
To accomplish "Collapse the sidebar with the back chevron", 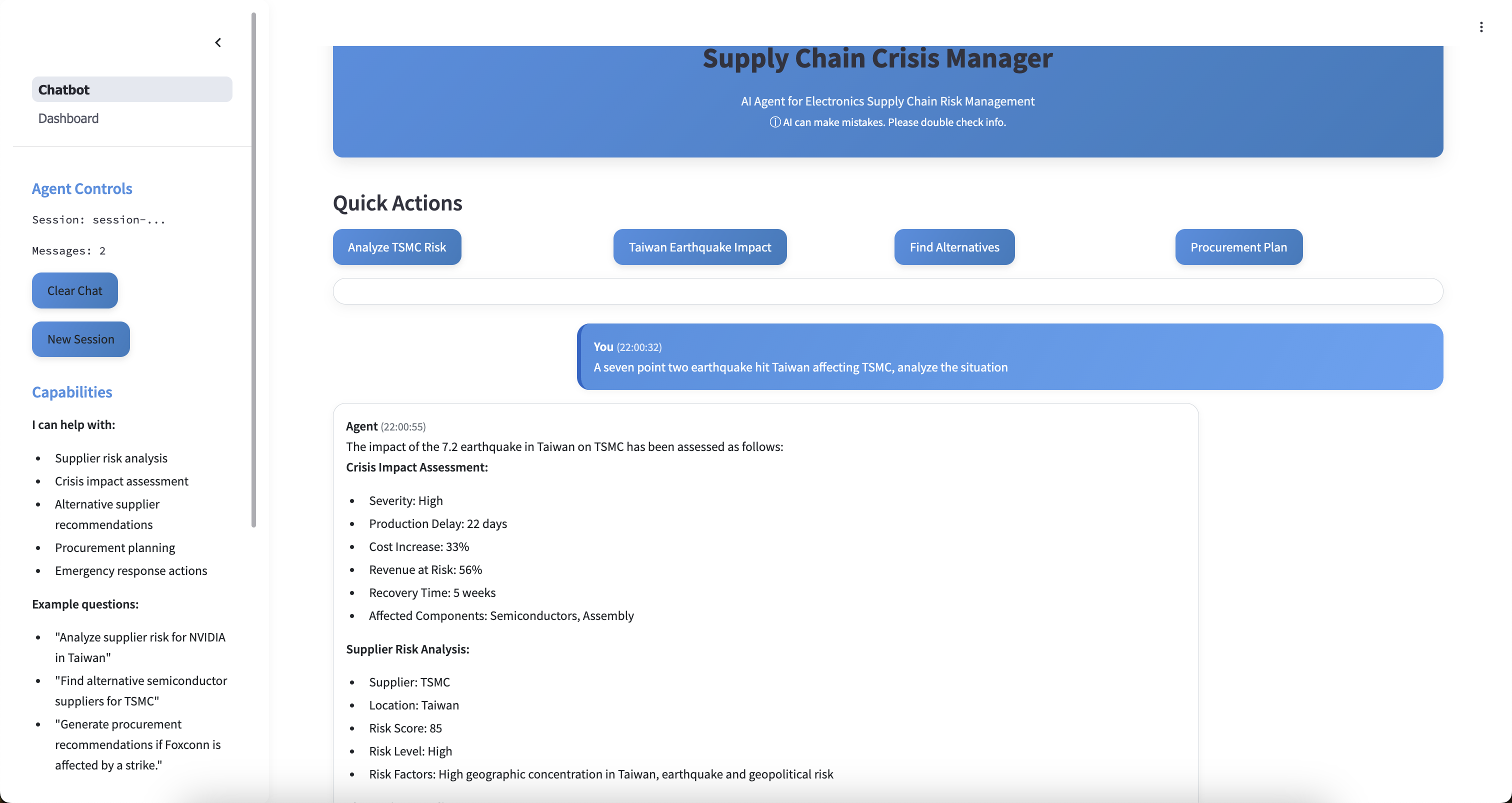I will pyautogui.click(x=218, y=42).
